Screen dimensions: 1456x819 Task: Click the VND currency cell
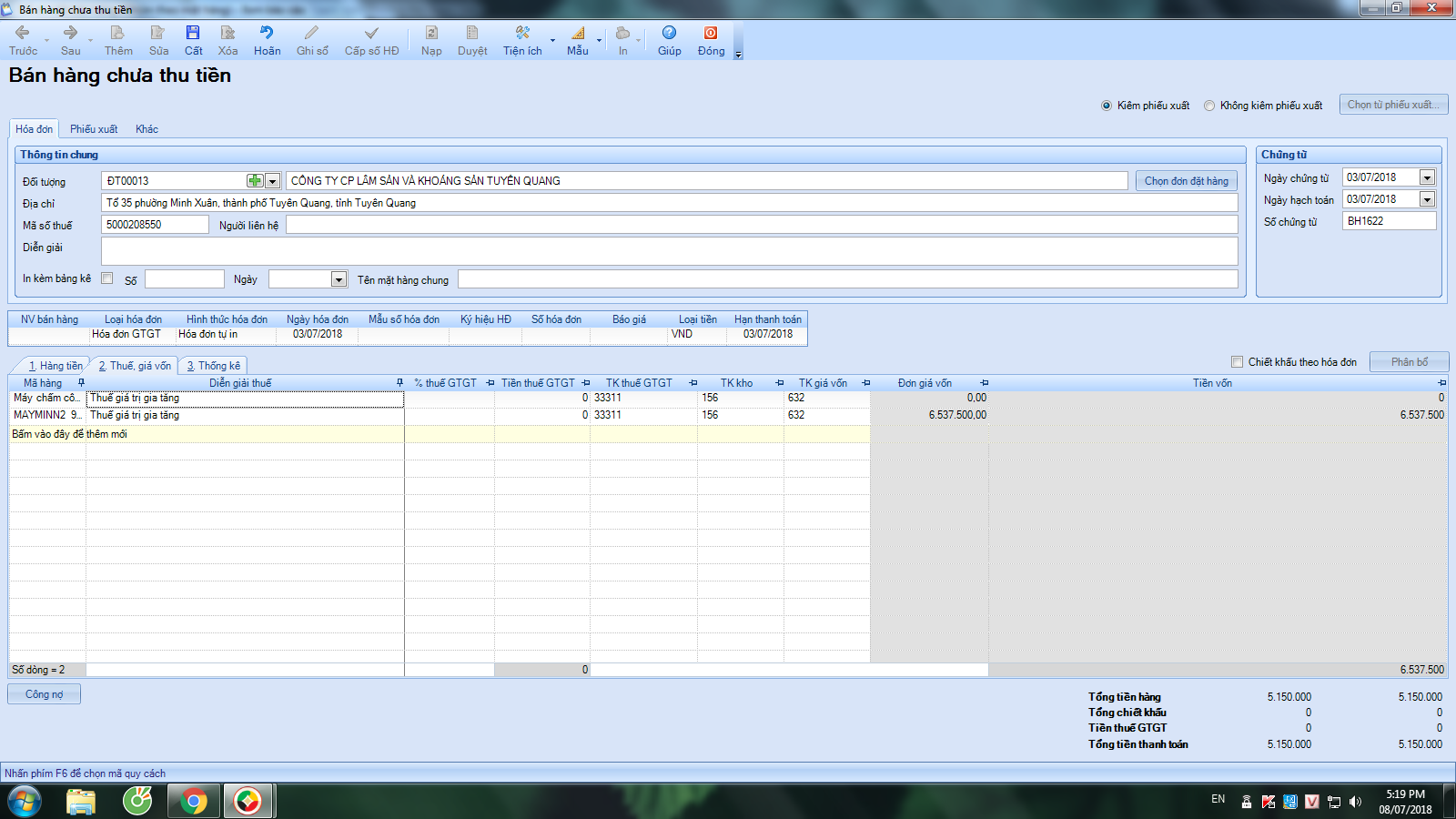(696, 334)
